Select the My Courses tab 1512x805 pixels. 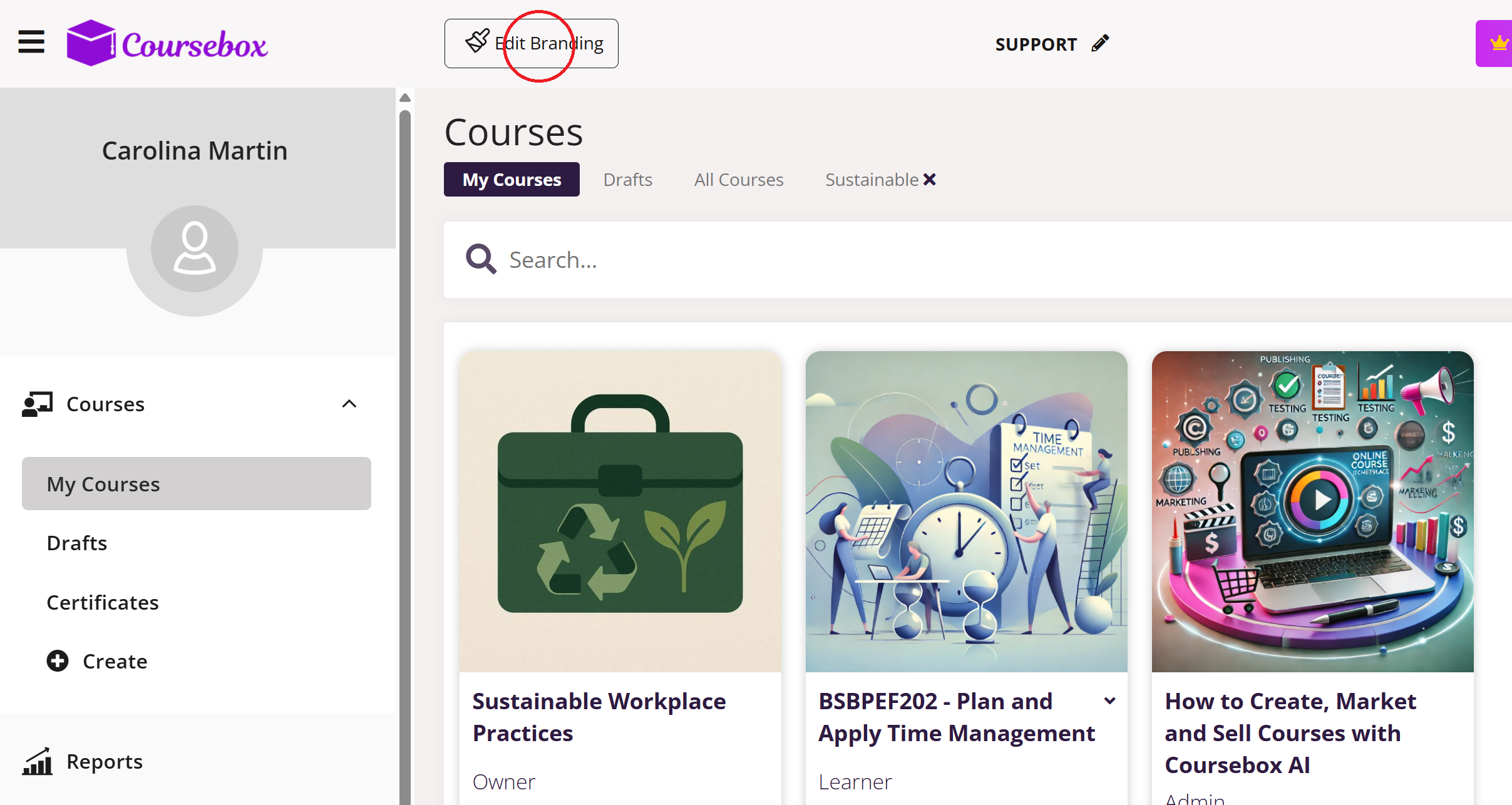(512, 180)
